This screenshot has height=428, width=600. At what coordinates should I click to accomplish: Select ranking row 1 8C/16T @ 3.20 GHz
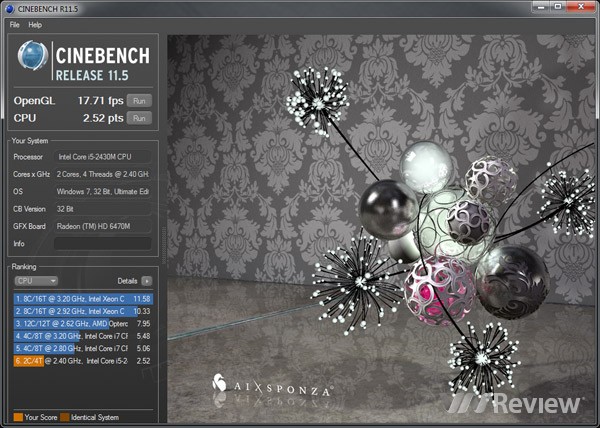coord(83,299)
